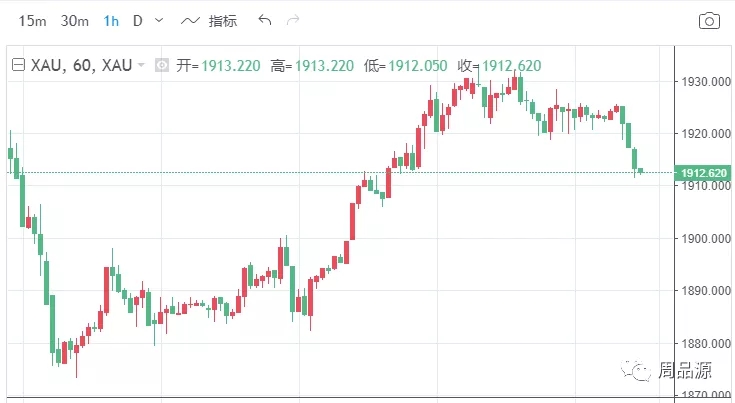Click the undo arrow icon

pyautogui.click(x=264, y=20)
